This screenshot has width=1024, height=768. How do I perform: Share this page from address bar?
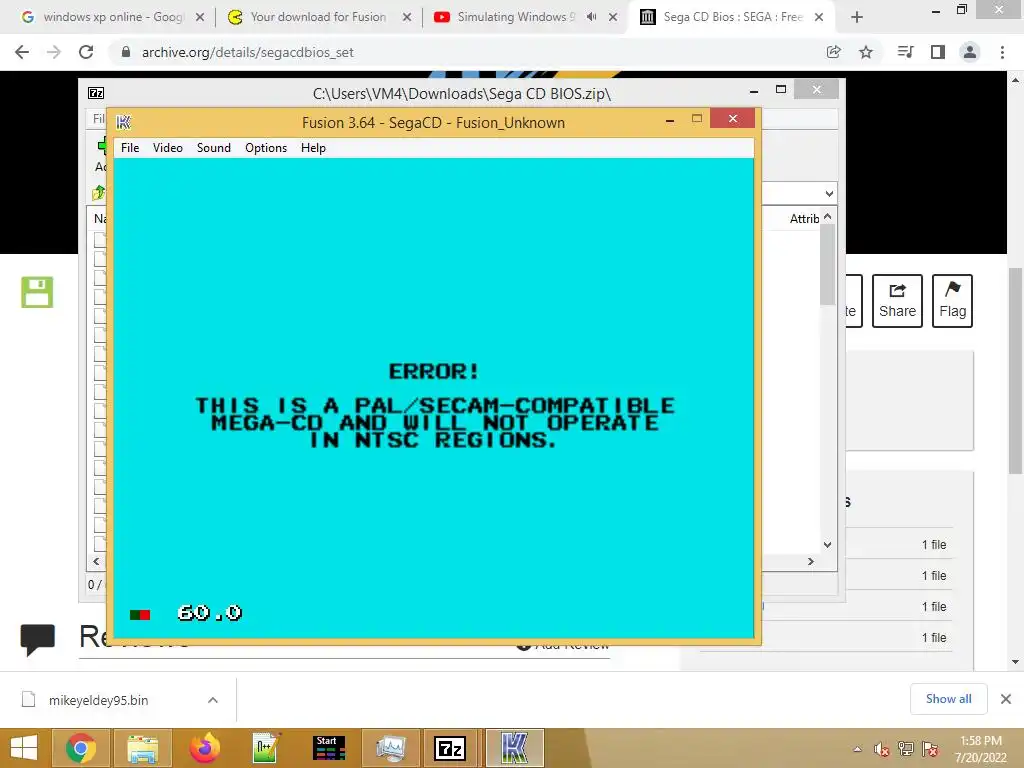point(833,52)
